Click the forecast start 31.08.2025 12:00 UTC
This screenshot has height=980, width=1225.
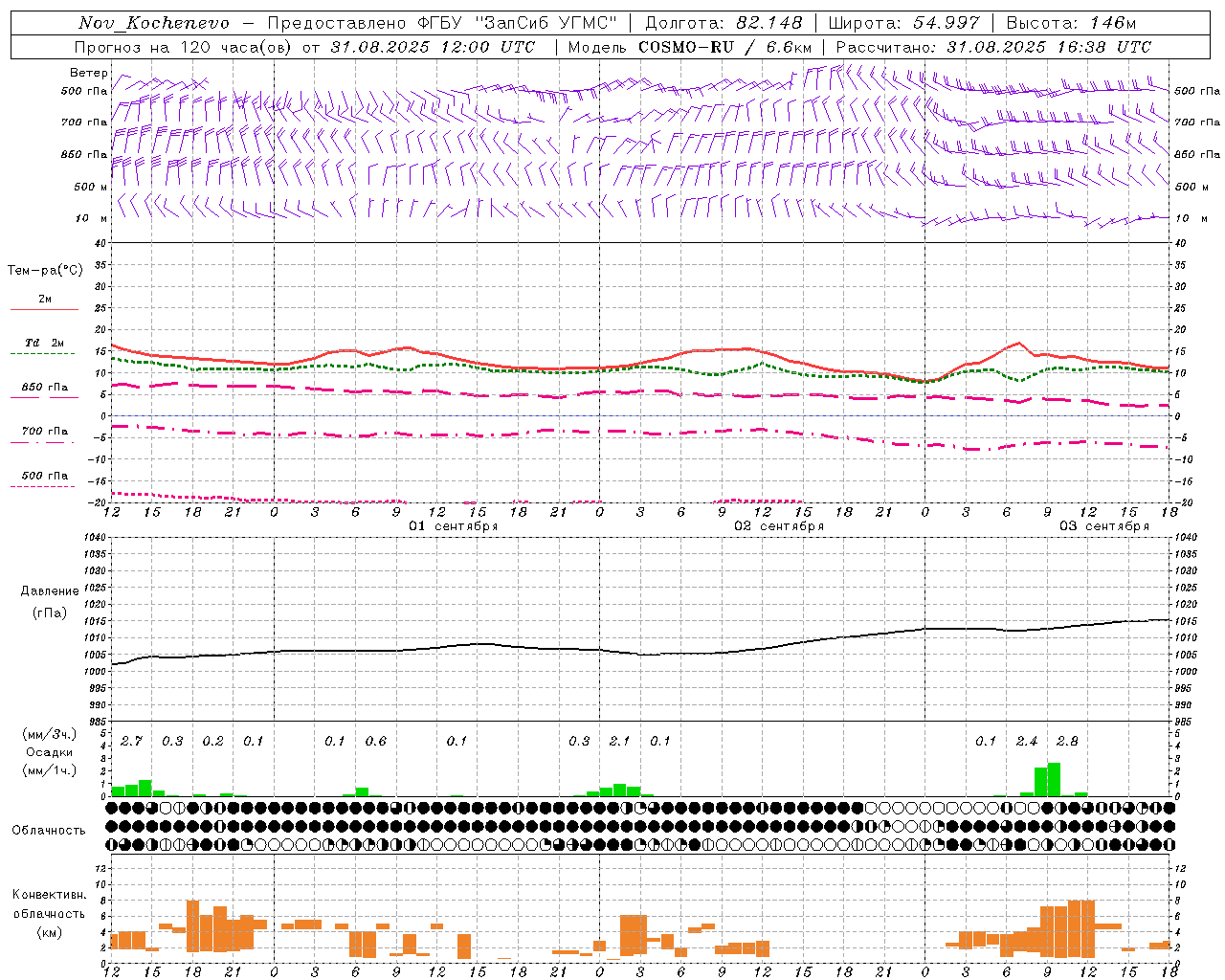point(433,47)
